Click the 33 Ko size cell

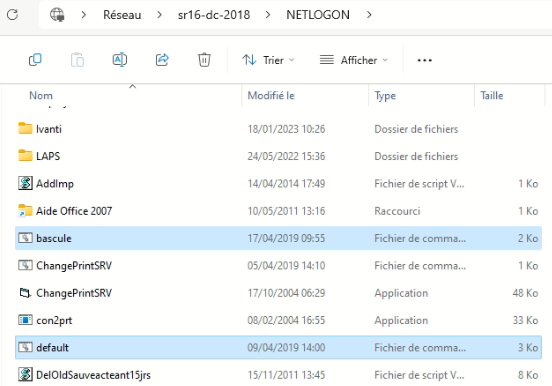point(525,320)
